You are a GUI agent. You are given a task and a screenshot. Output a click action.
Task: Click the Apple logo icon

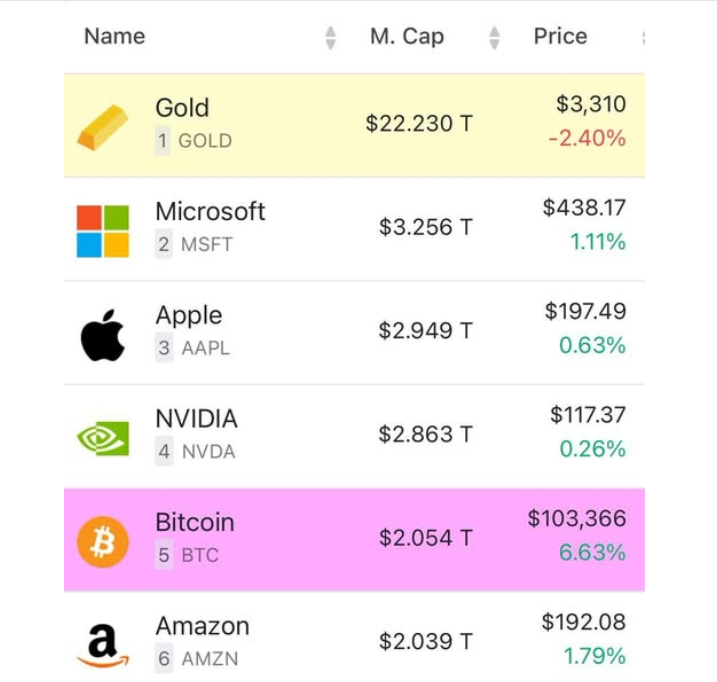coord(103,335)
